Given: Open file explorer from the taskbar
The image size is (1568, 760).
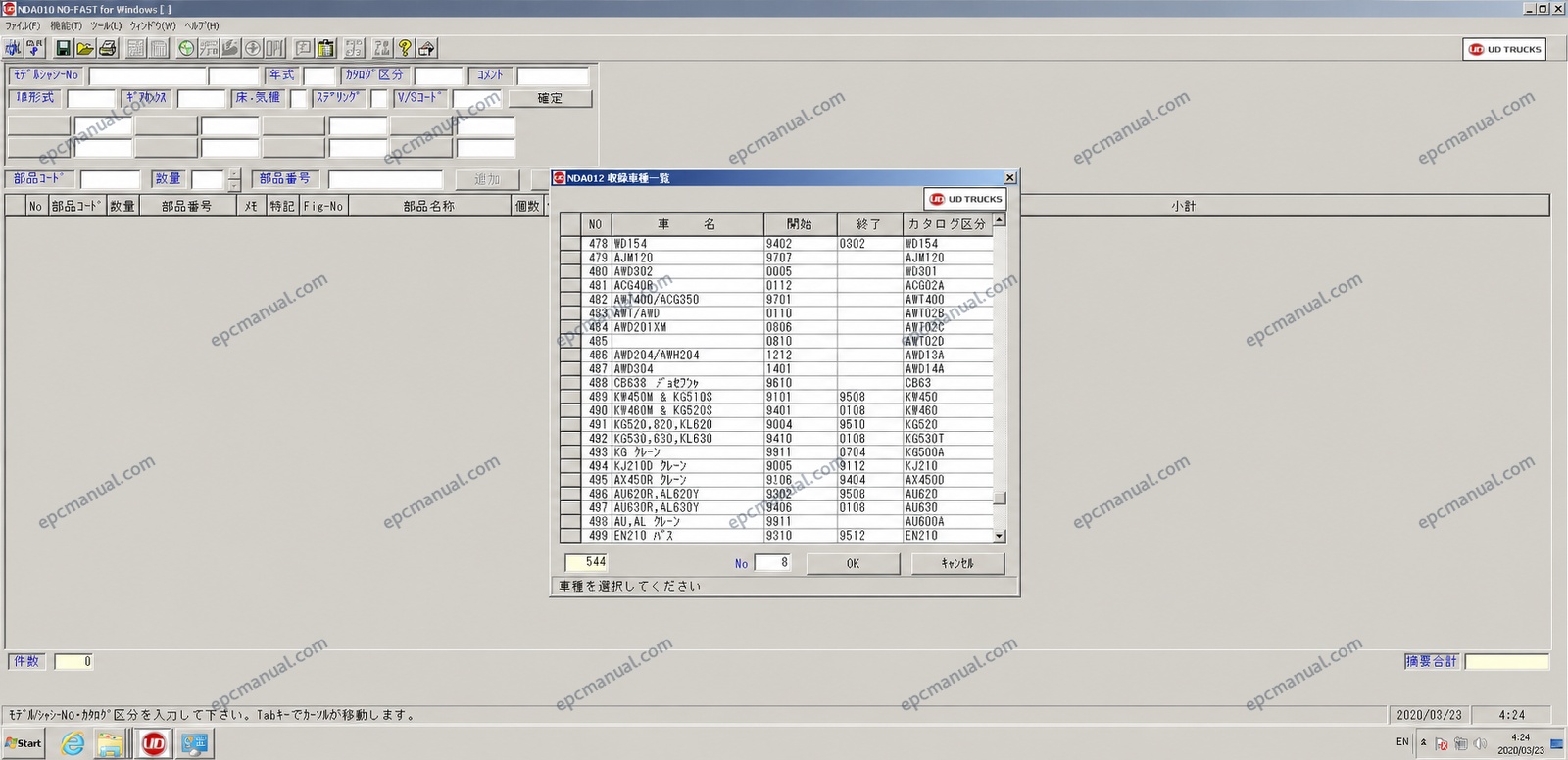Looking at the screenshot, I should [x=110, y=744].
